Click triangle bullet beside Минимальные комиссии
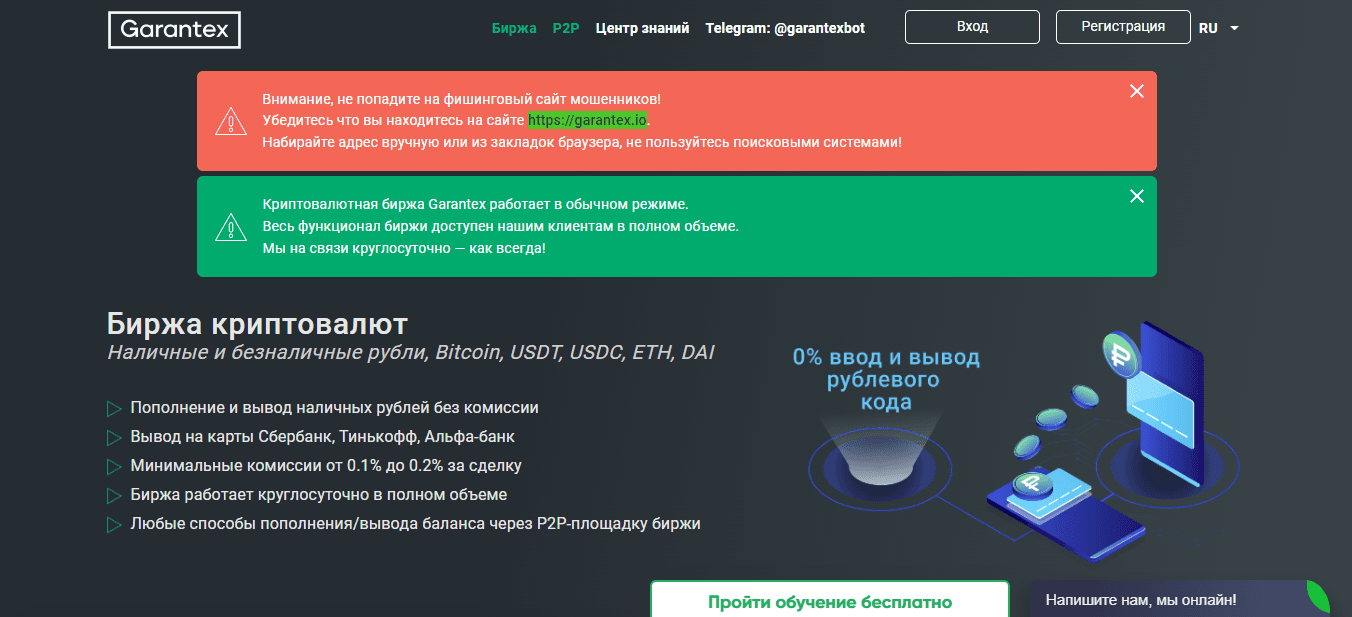 coord(114,466)
